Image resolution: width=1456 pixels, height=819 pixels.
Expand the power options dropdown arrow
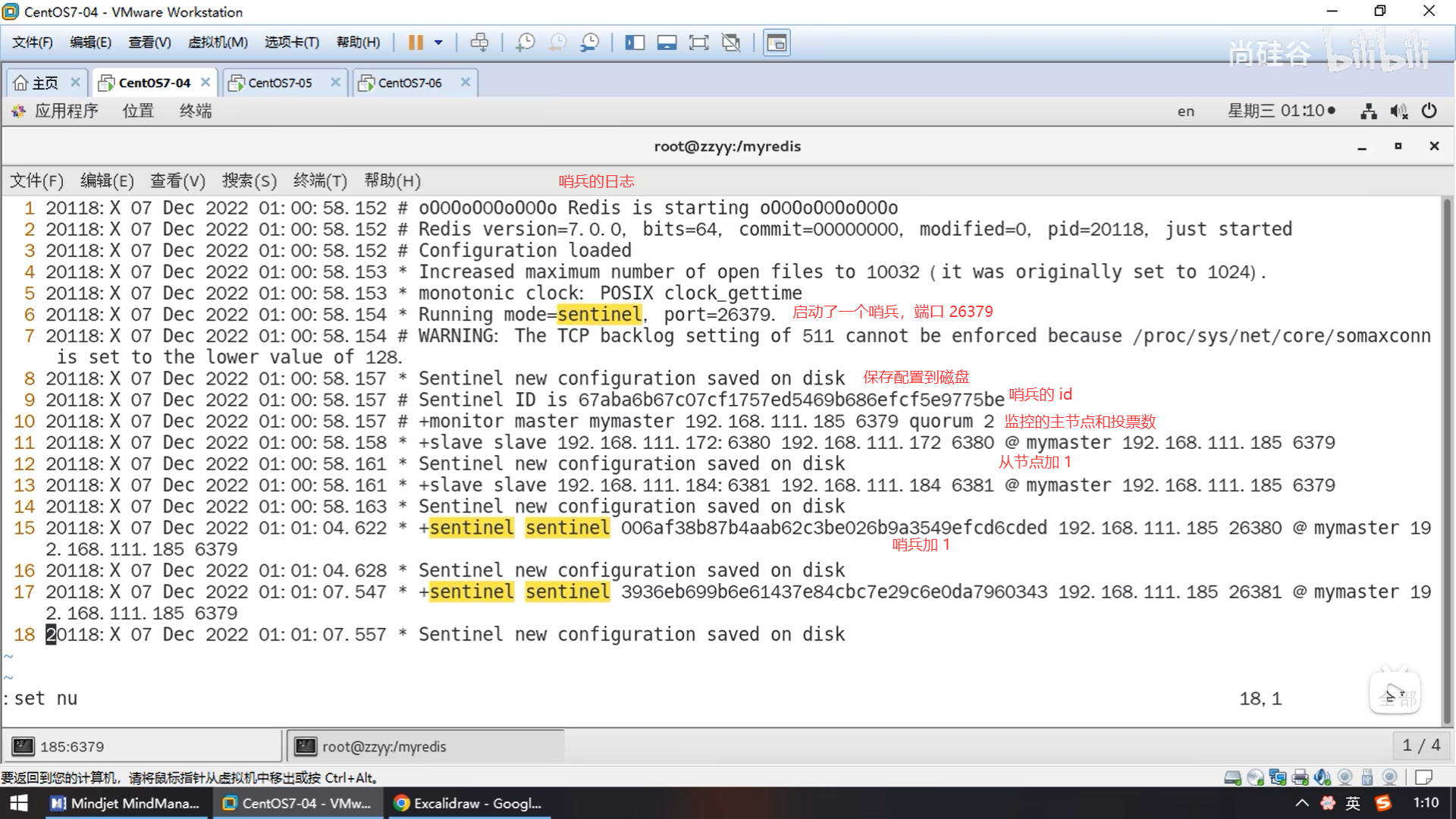click(x=438, y=42)
